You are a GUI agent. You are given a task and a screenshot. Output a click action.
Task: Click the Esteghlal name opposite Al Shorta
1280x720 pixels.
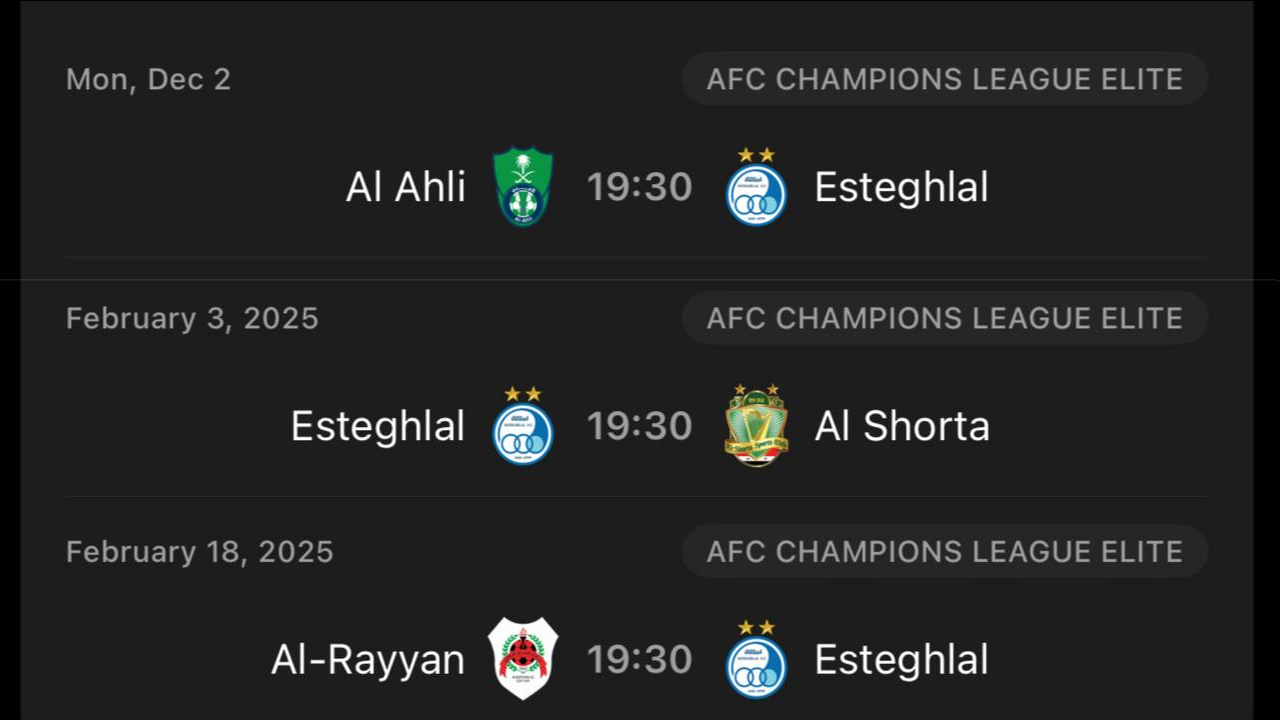[x=378, y=426]
